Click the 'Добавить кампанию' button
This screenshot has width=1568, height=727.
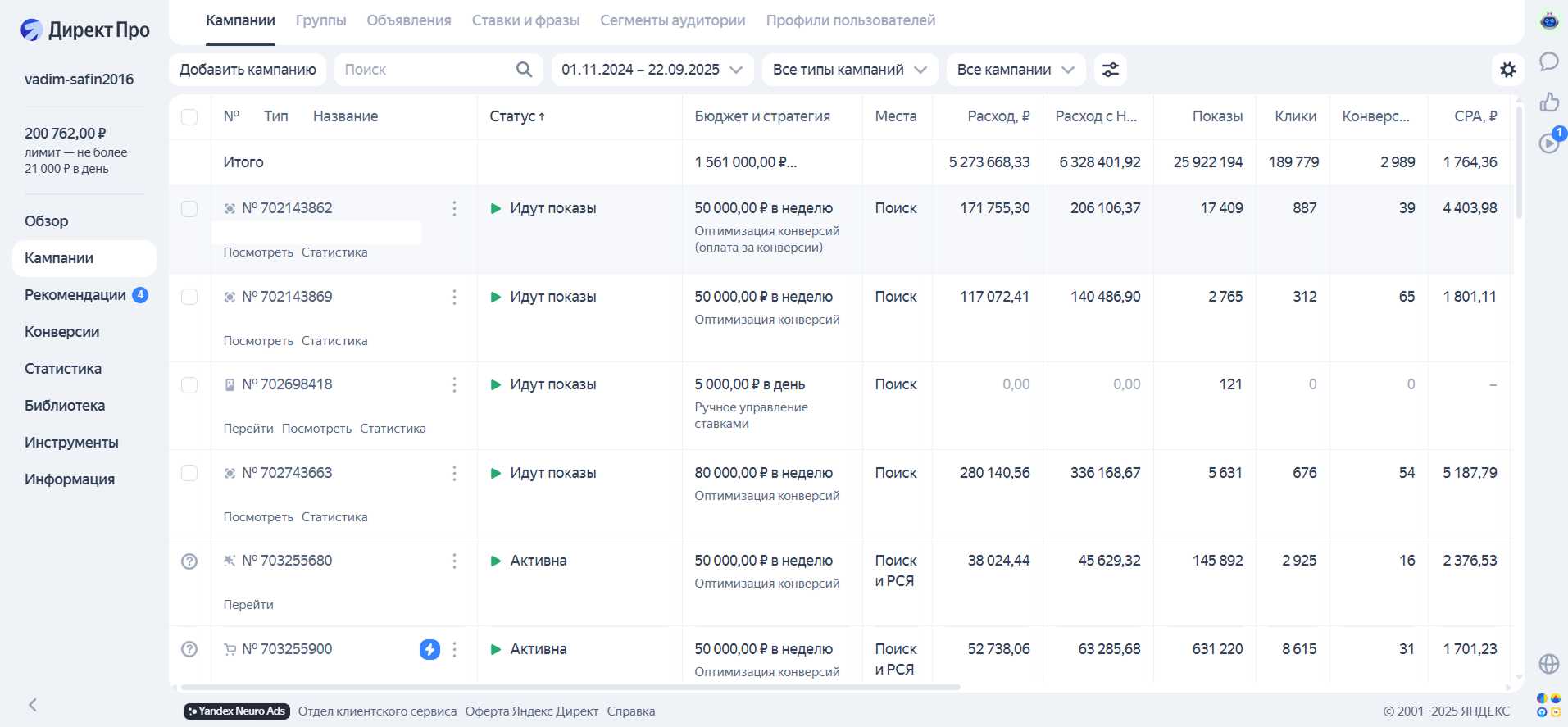coord(248,70)
